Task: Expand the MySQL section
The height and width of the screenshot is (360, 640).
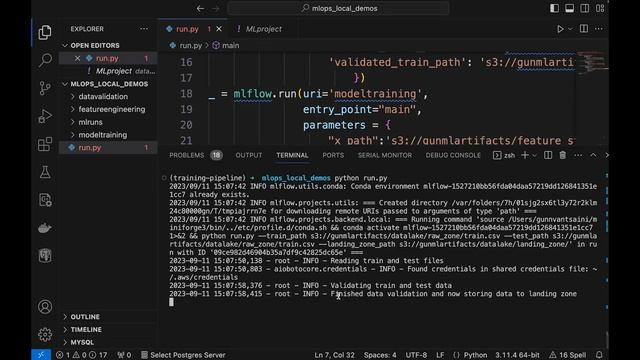Action: [x=82, y=342]
